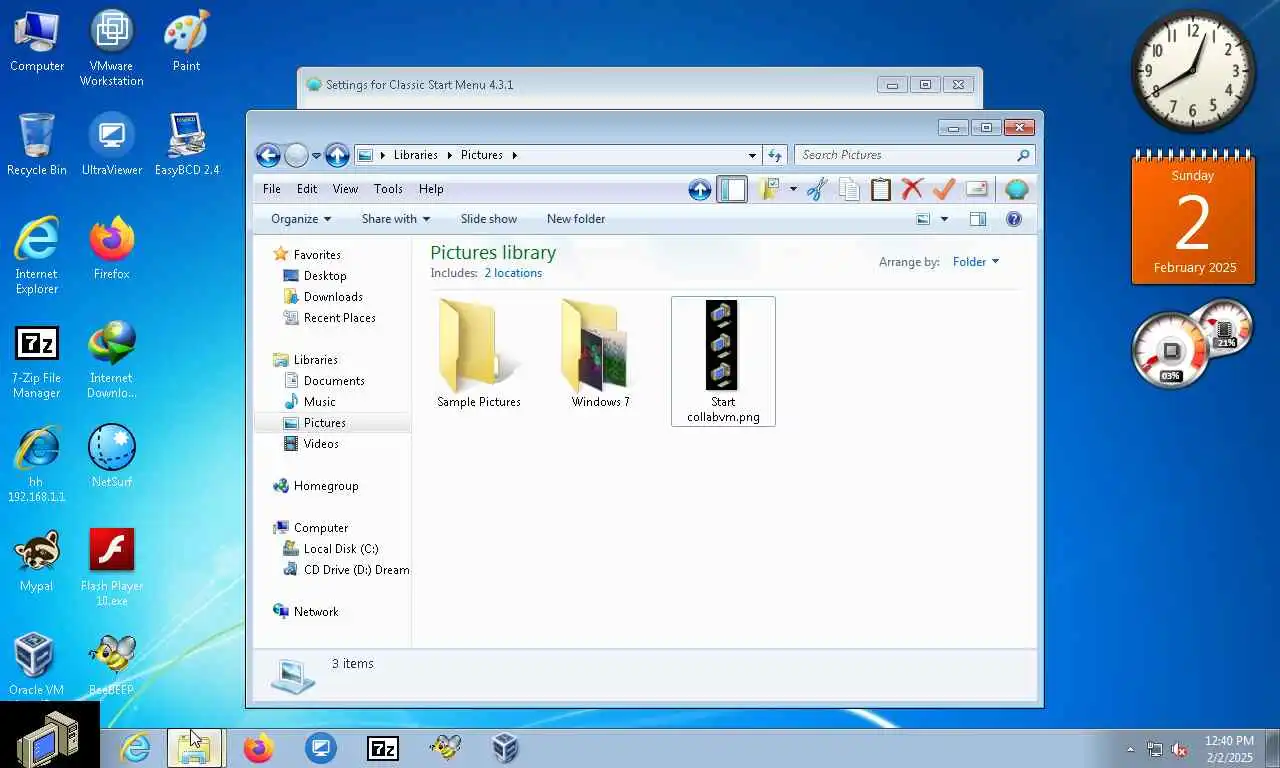Viewport: 1280px width, 768px height.
Task: Click the New folder button
Action: 576,219
